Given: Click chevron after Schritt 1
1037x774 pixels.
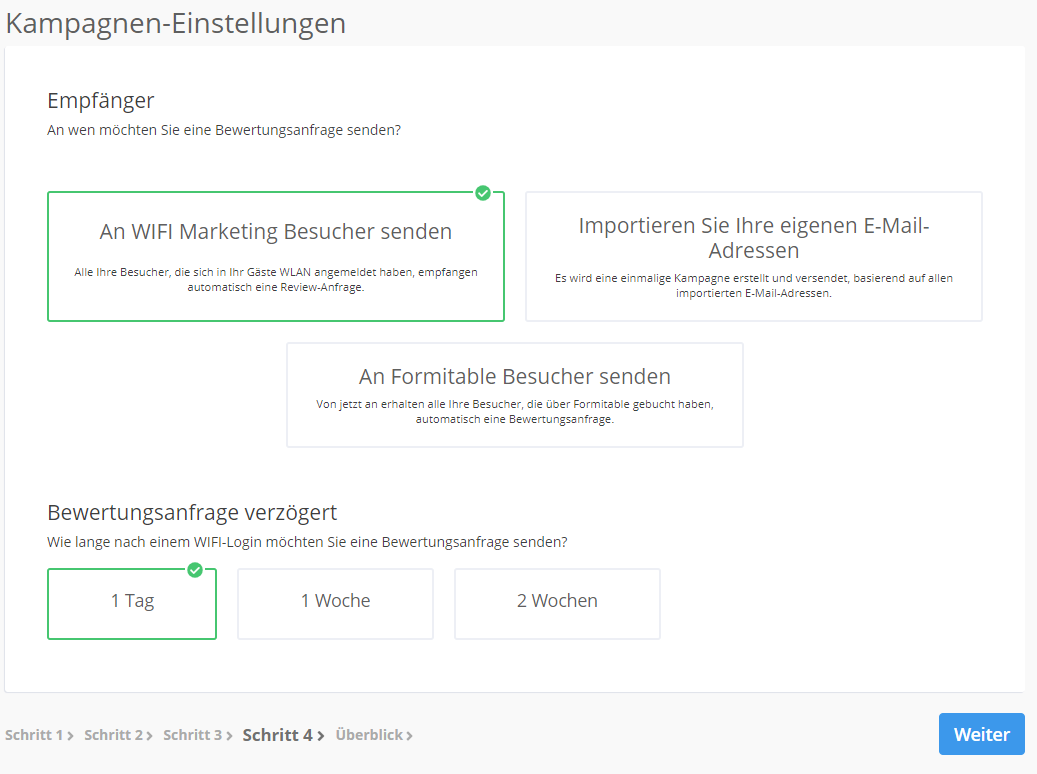Looking at the screenshot, I should point(70,736).
